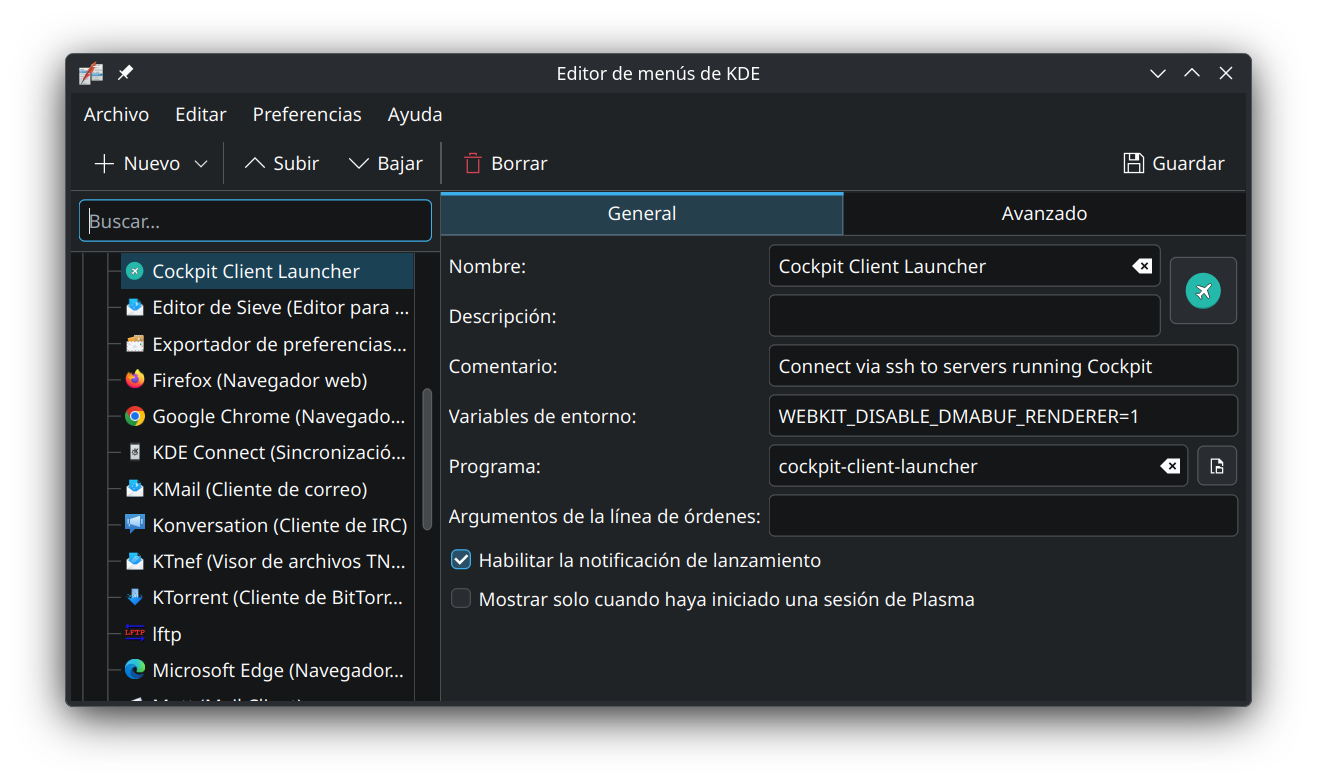1317x784 pixels.
Task: Select the Google Chrome entry in the list
Action: (278, 416)
